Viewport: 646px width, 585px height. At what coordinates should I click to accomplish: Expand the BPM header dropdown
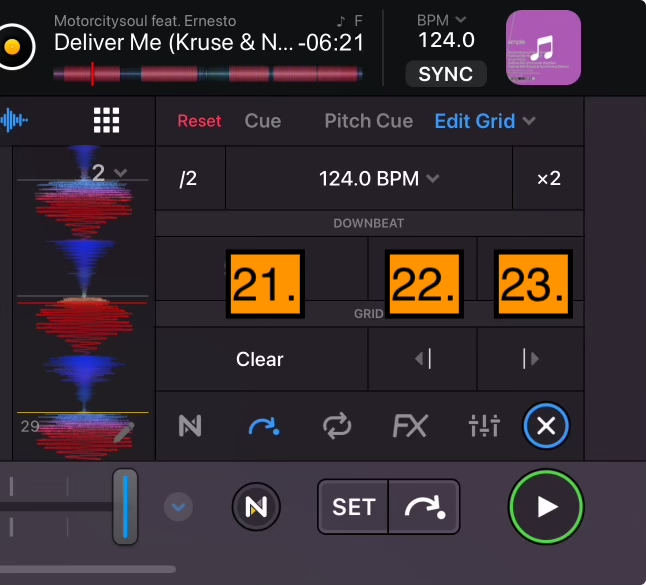click(x=461, y=19)
